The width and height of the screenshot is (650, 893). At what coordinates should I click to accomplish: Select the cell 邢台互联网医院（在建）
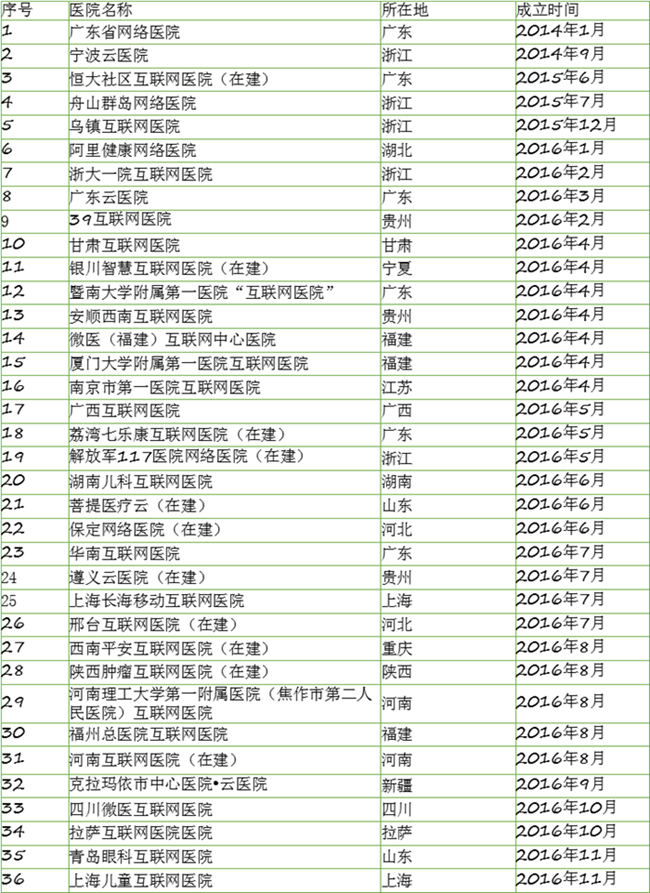[x=224, y=625]
